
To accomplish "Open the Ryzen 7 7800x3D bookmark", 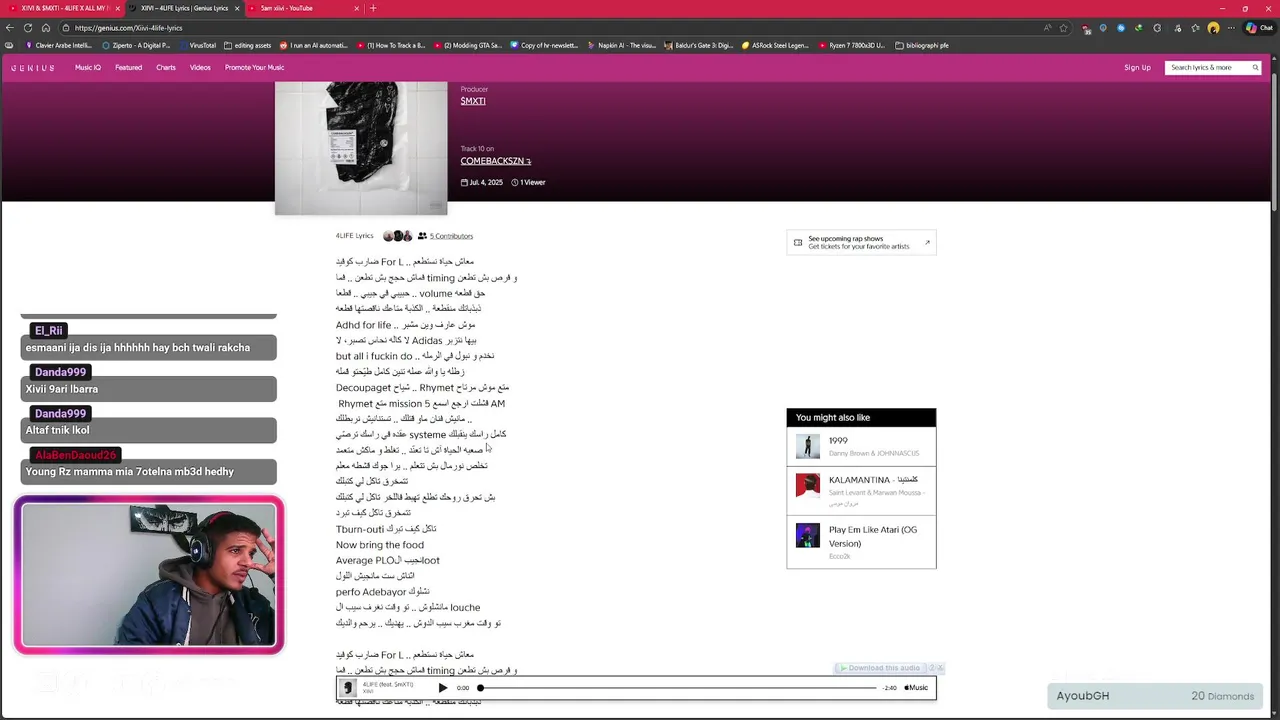I will (852, 45).
